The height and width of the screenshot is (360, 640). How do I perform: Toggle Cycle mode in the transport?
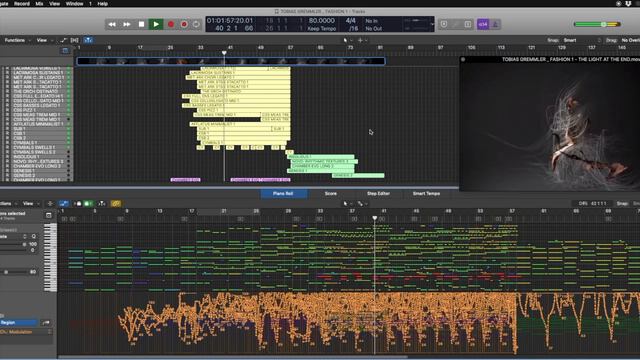196,24
